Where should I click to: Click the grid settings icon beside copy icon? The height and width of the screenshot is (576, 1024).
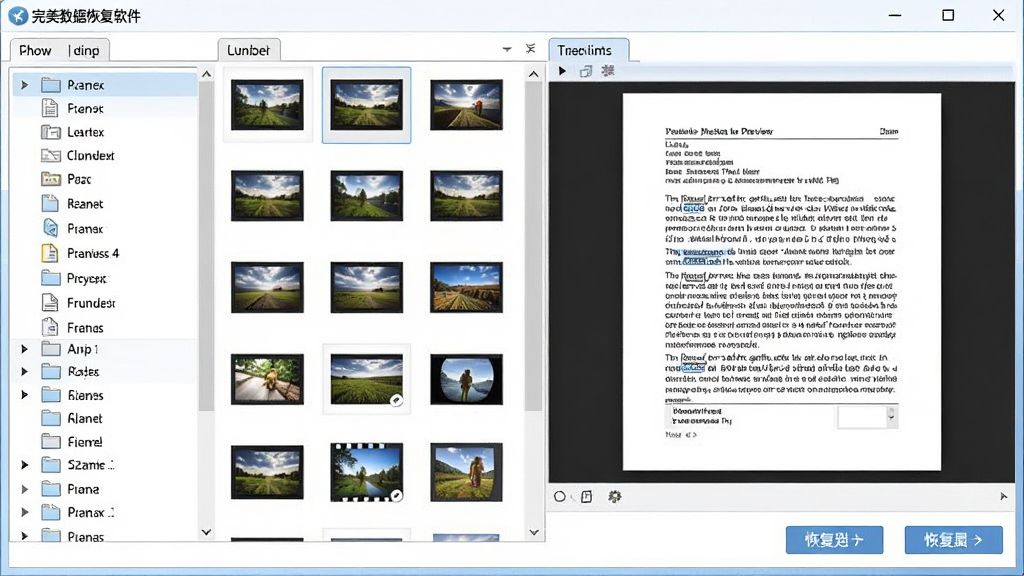click(608, 71)
